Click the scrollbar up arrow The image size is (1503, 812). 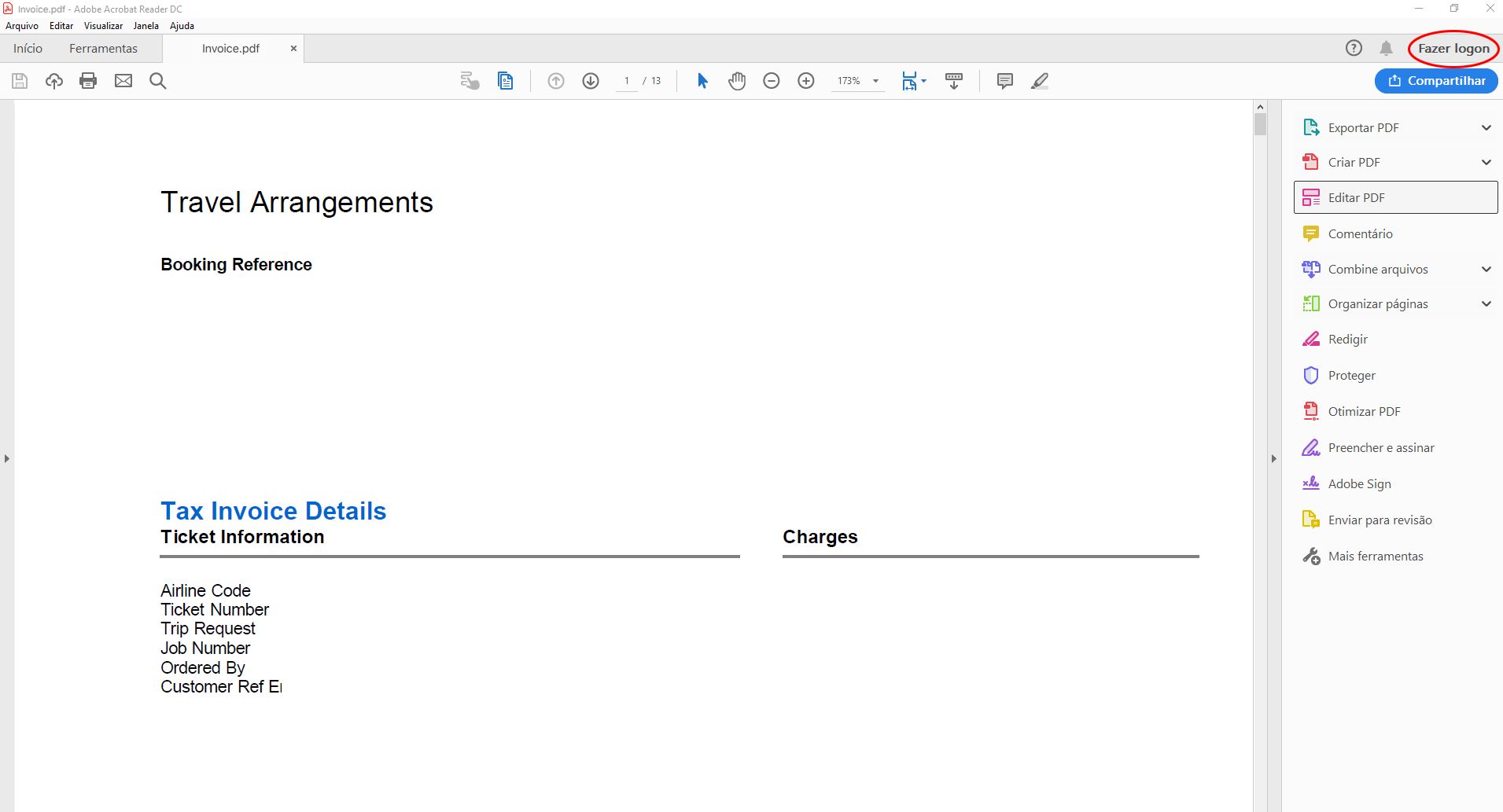click(1260, 107)
